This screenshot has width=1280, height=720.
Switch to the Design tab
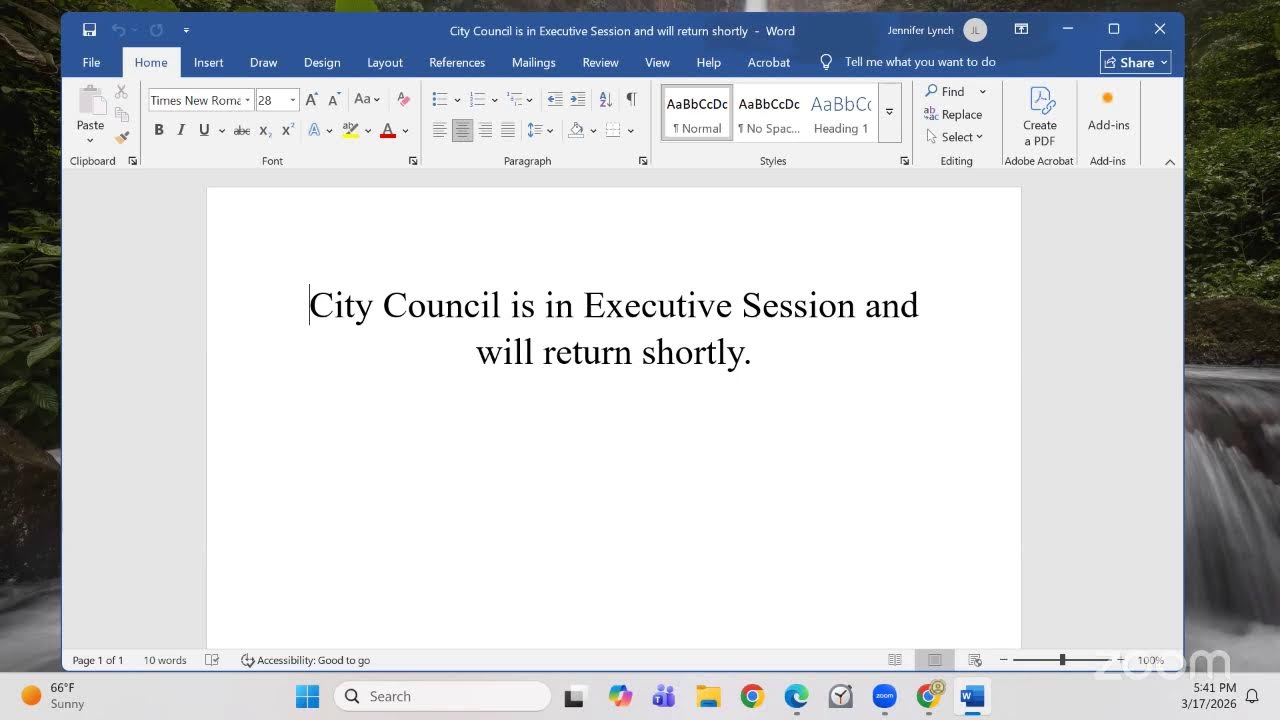(x=322, y=62)
